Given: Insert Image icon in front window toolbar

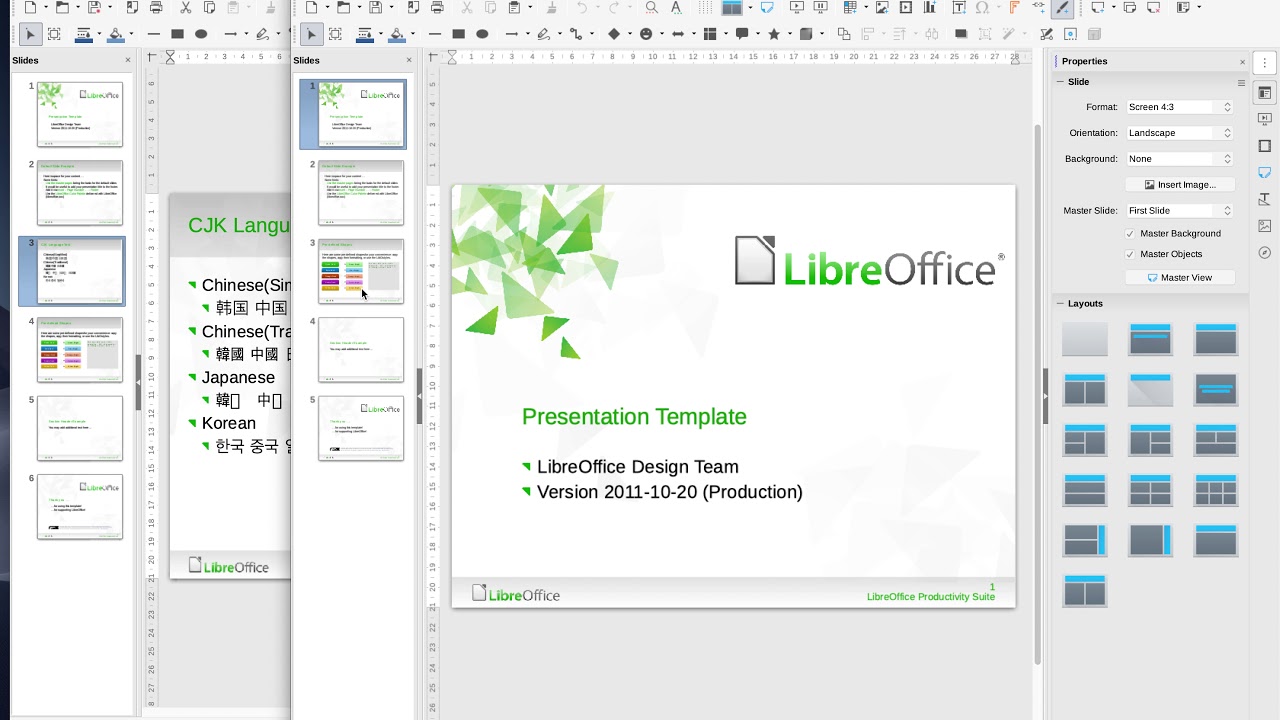Looking at the screenshot, I should tap(882, 7).
